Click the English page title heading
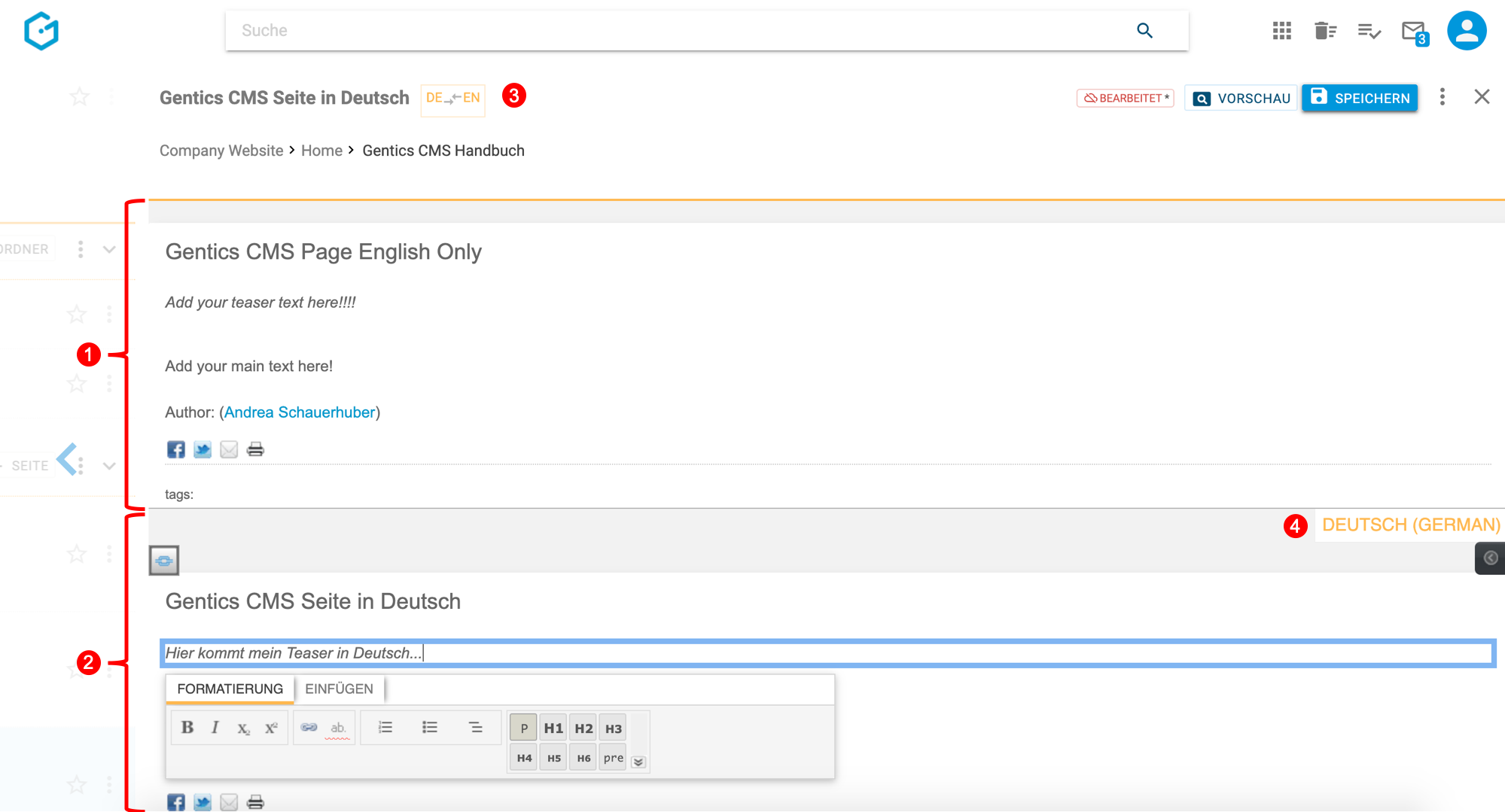The width and height of the screenshot is (1505, 812). coord(324,252)
